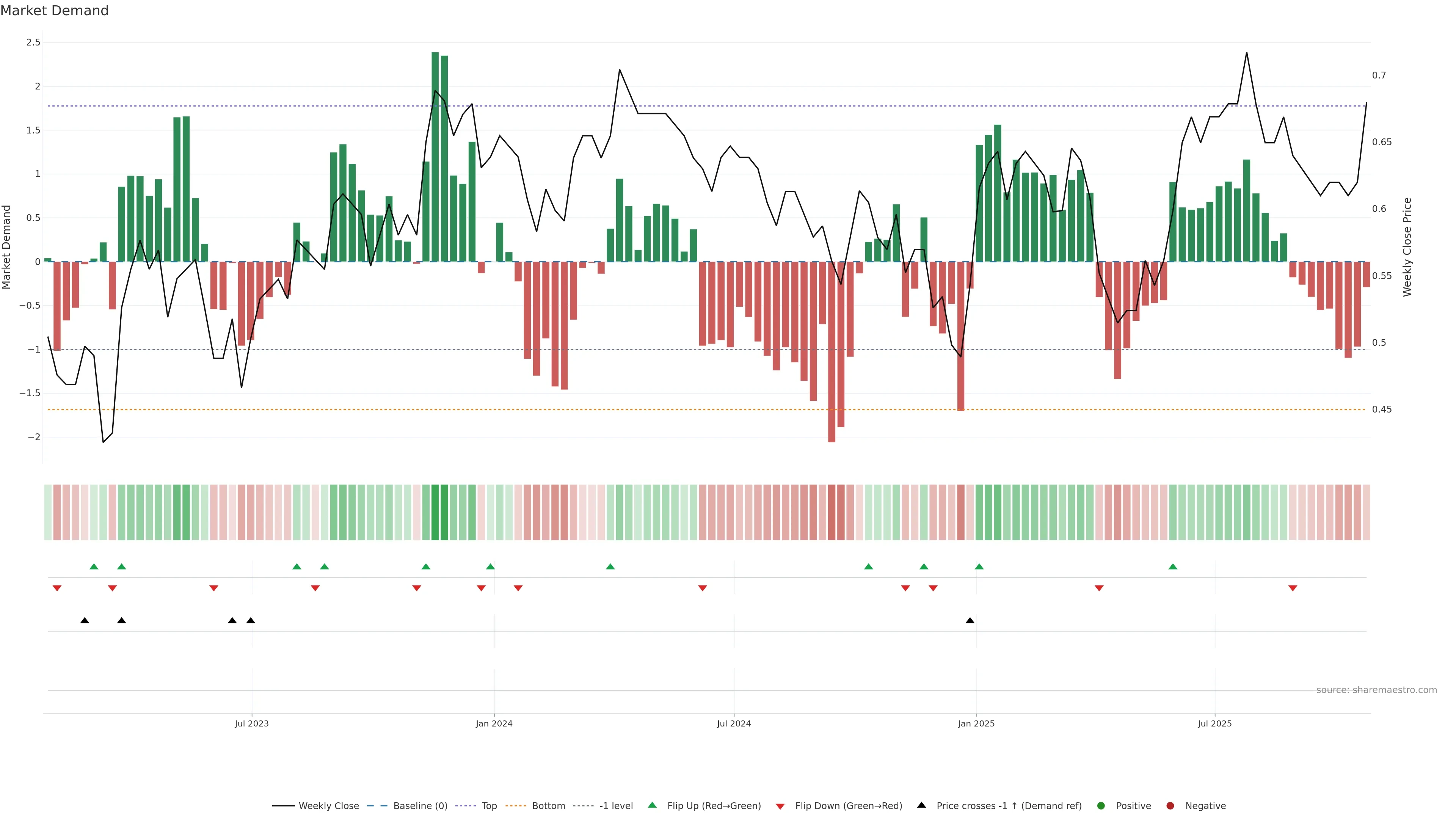Click the last red flip-down marker after Jul 2025

[1293, 588]
